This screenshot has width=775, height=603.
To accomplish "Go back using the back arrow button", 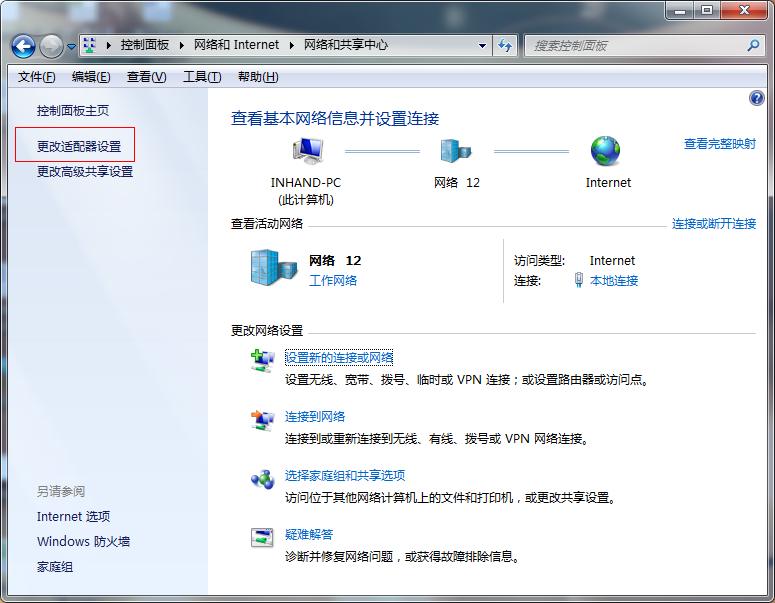I will pyautogui.click(x=24, y=46).
